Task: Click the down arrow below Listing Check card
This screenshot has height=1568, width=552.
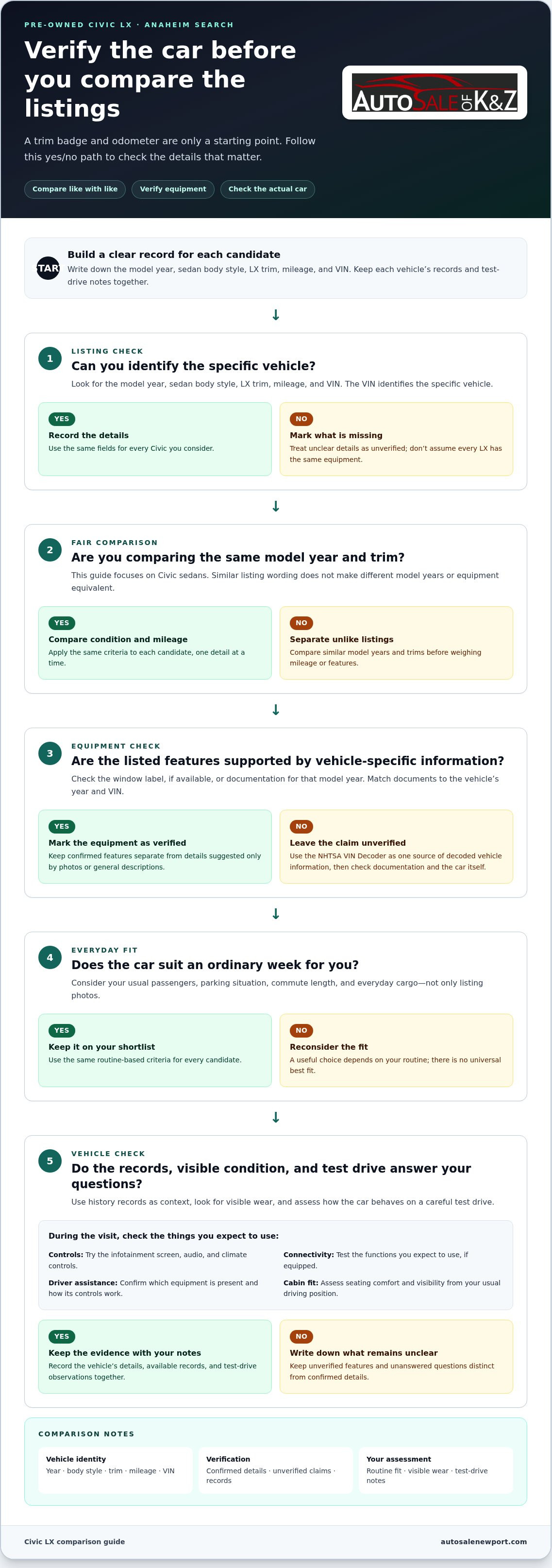Action: (276, 507)
